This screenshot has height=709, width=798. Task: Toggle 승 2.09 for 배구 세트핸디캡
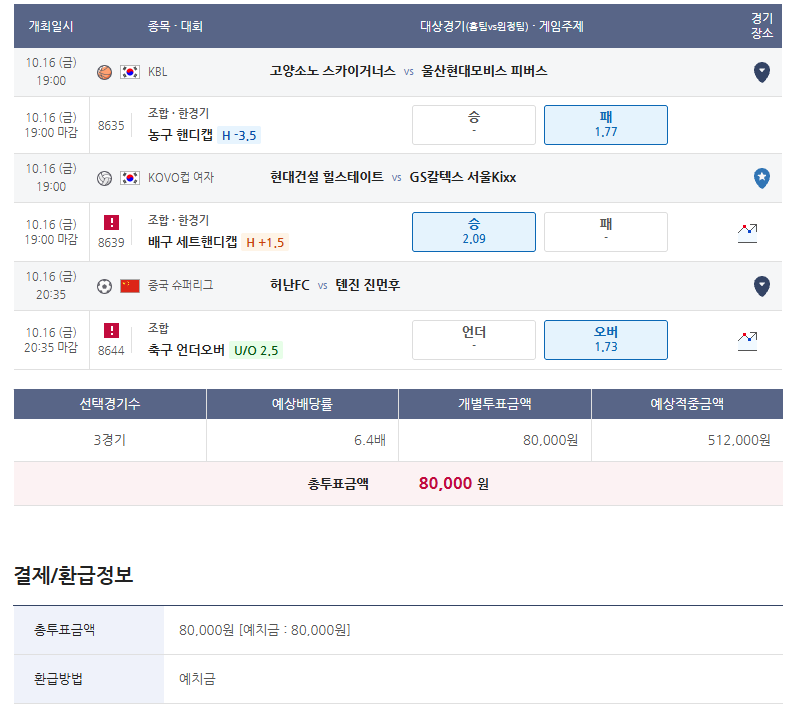coord(473,232)
